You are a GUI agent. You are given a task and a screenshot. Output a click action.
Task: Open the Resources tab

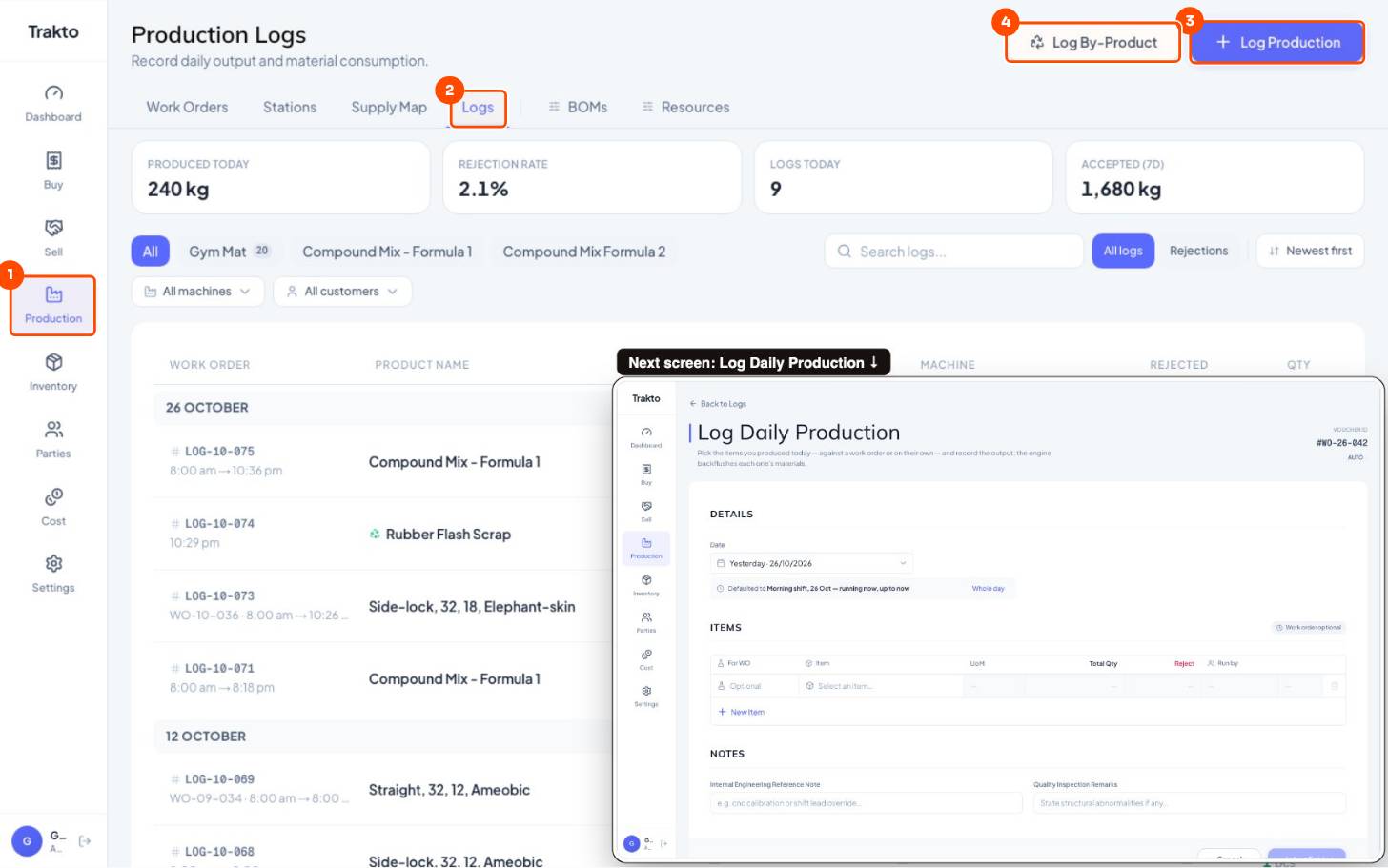(x=685, y=107)
